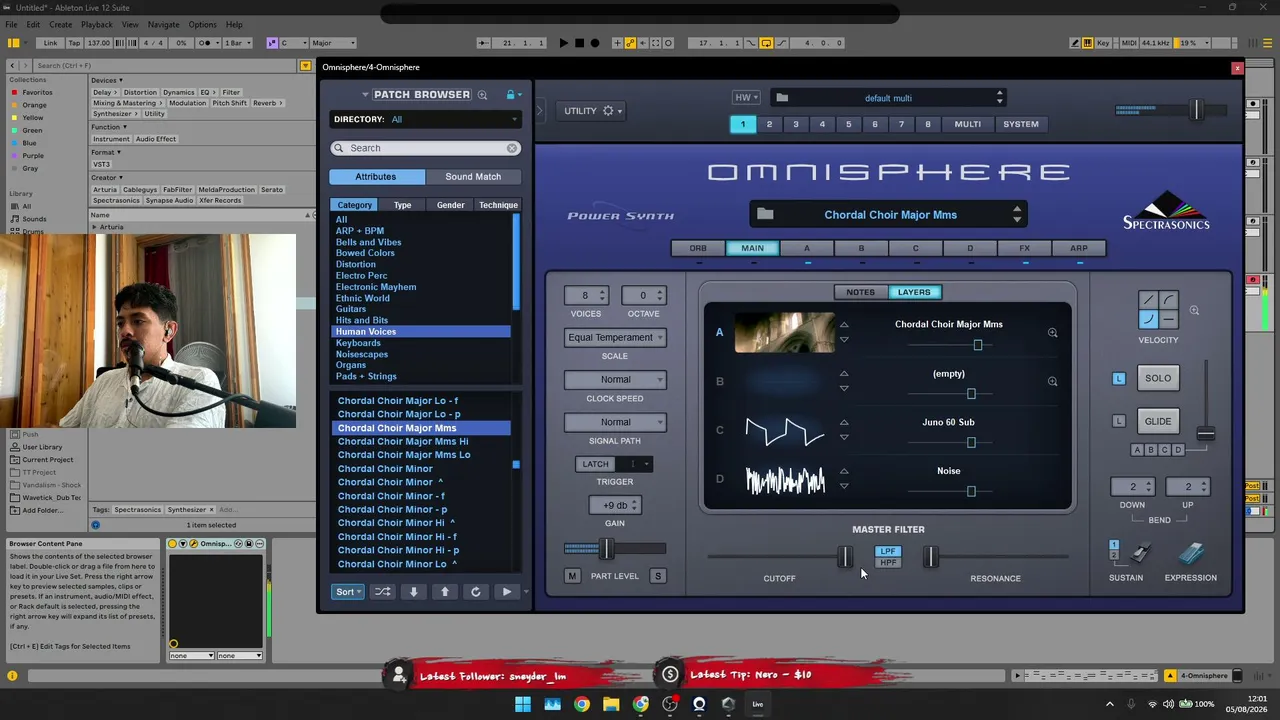Adjust the Master Filter Cutoff slider

tap(845, 557)
